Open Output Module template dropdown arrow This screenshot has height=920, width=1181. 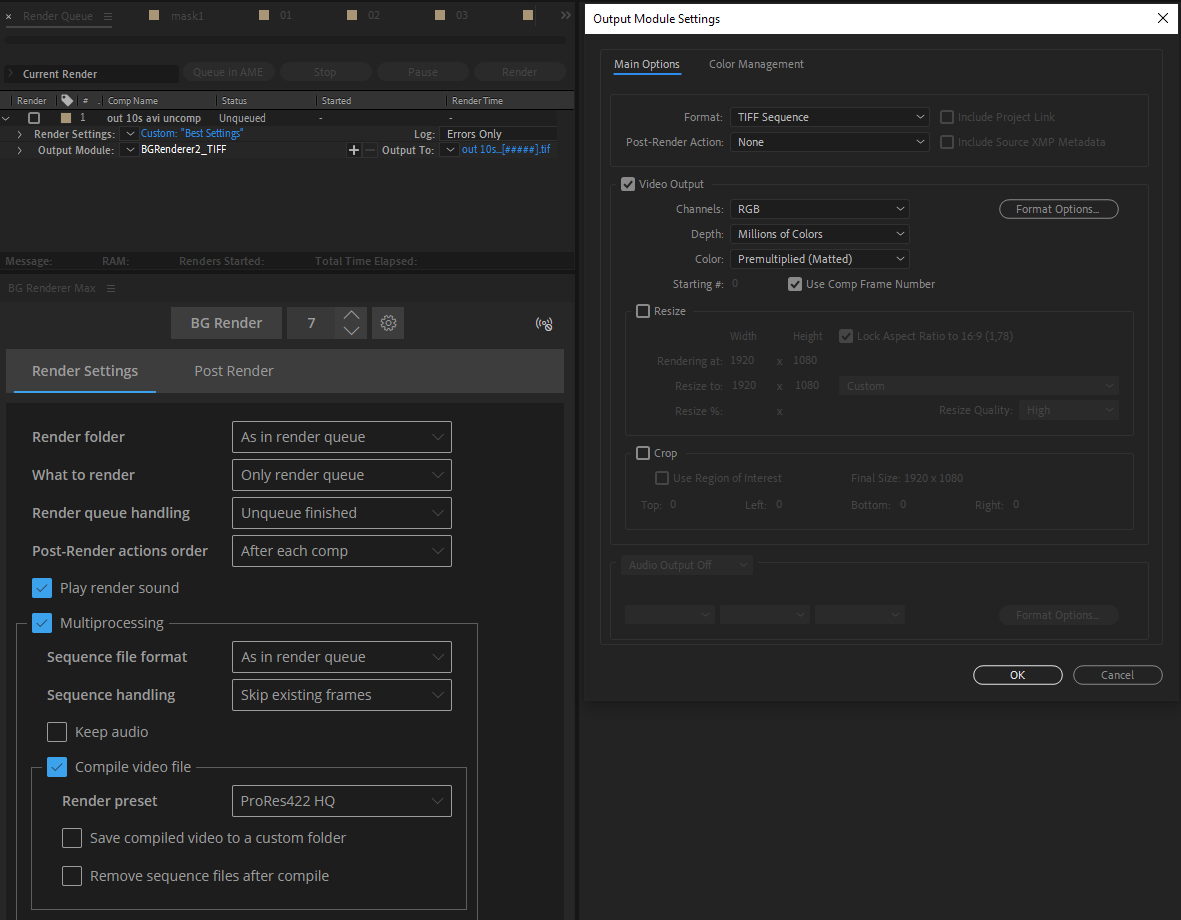[x=130, y=150]
